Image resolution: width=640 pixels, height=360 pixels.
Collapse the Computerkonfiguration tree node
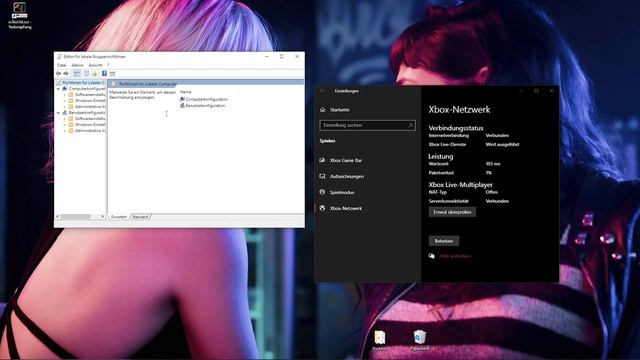coord(58,89)
